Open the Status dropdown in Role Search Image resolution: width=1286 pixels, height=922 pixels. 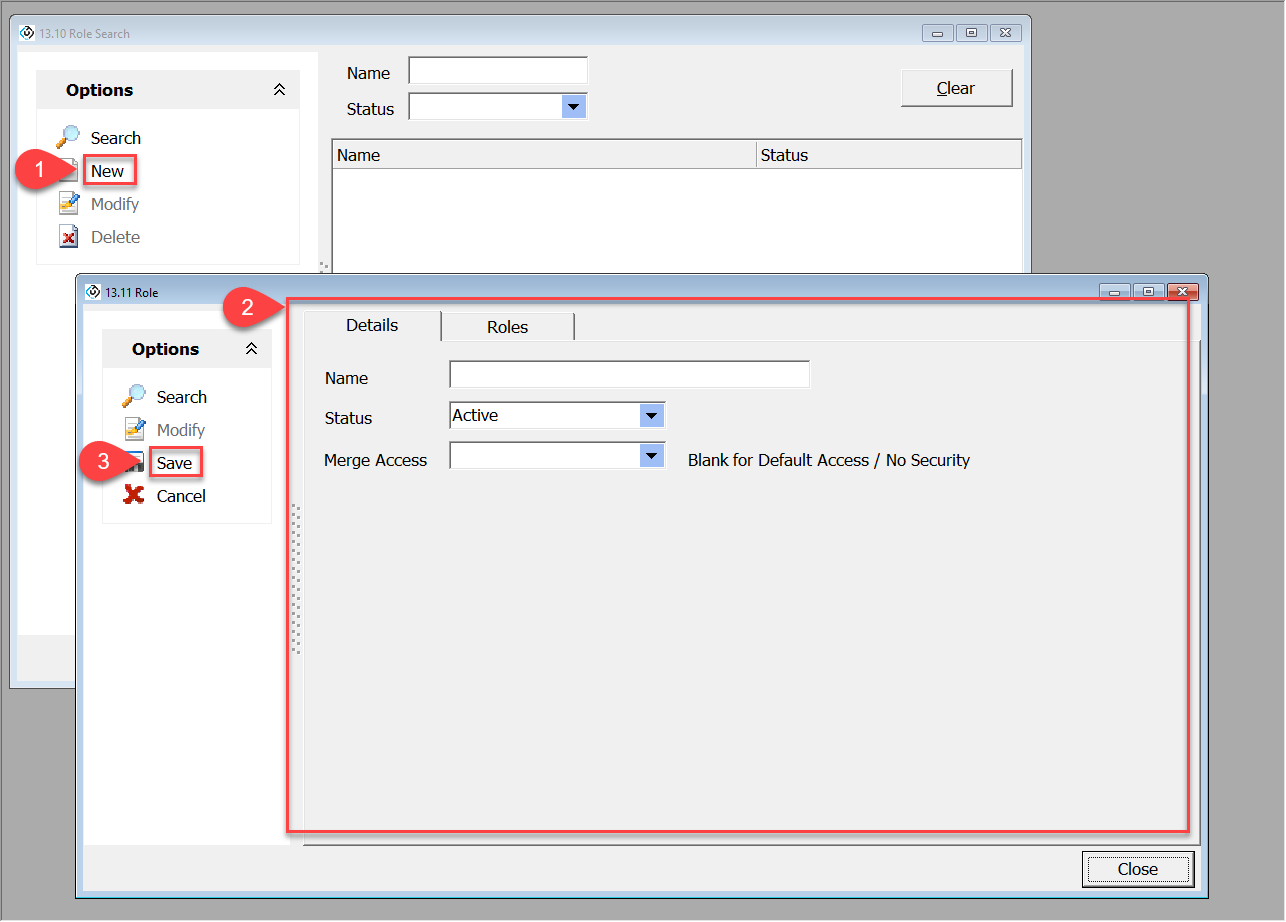tap(573, 107)
